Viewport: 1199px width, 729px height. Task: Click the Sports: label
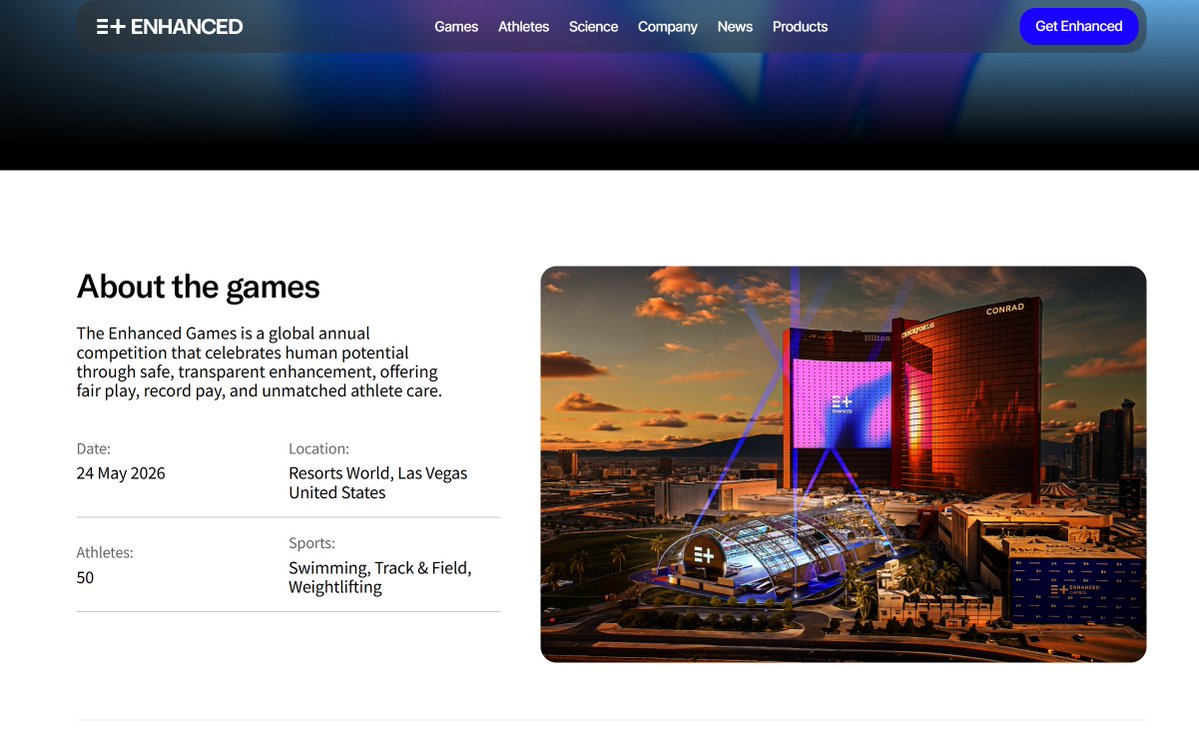[312, 543]
